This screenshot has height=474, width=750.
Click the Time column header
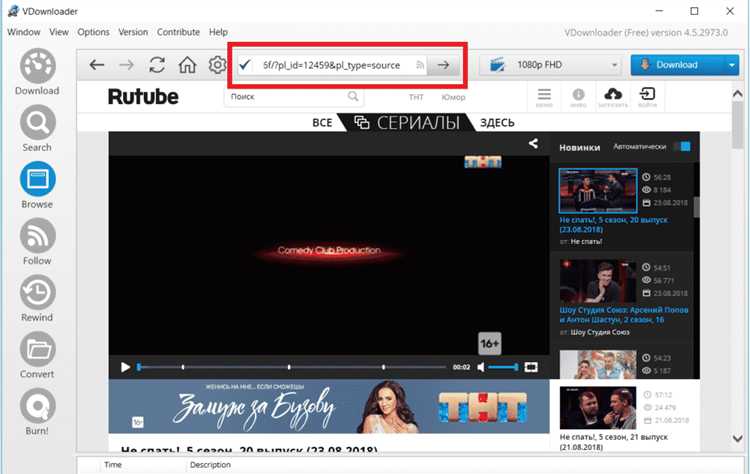[x=113, y=464]
